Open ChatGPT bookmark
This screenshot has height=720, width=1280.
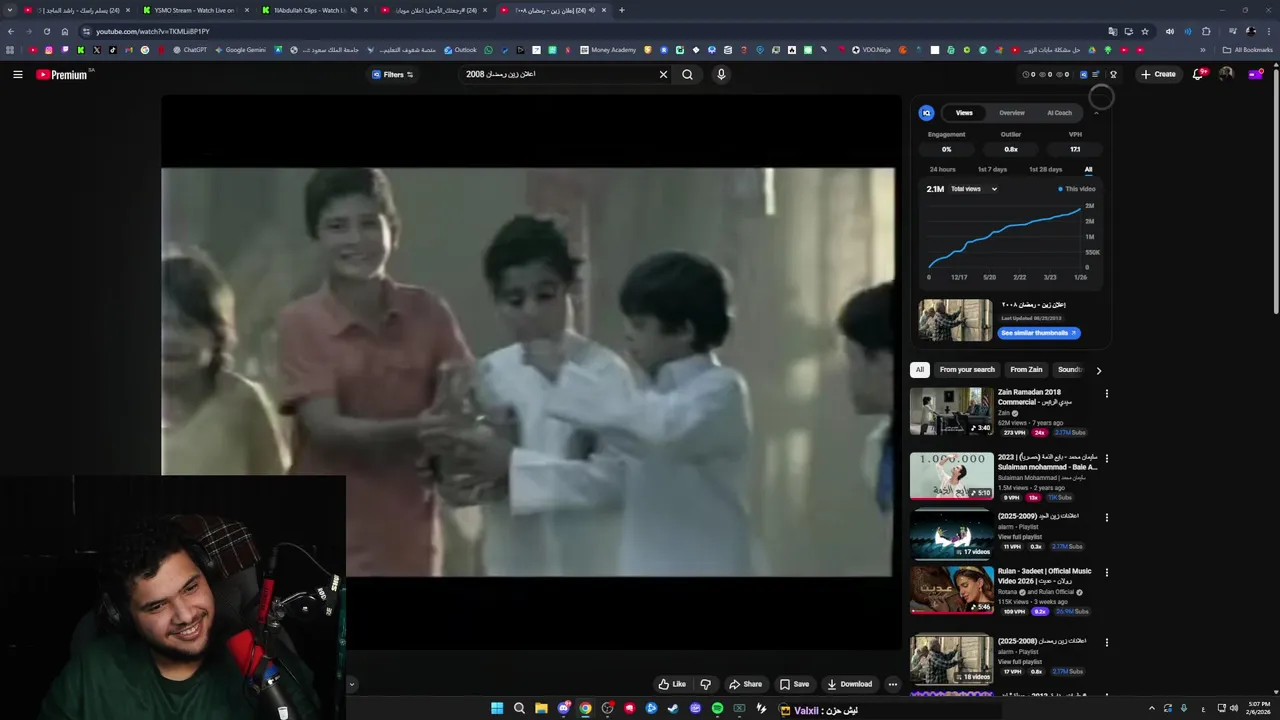coord(190,50)
